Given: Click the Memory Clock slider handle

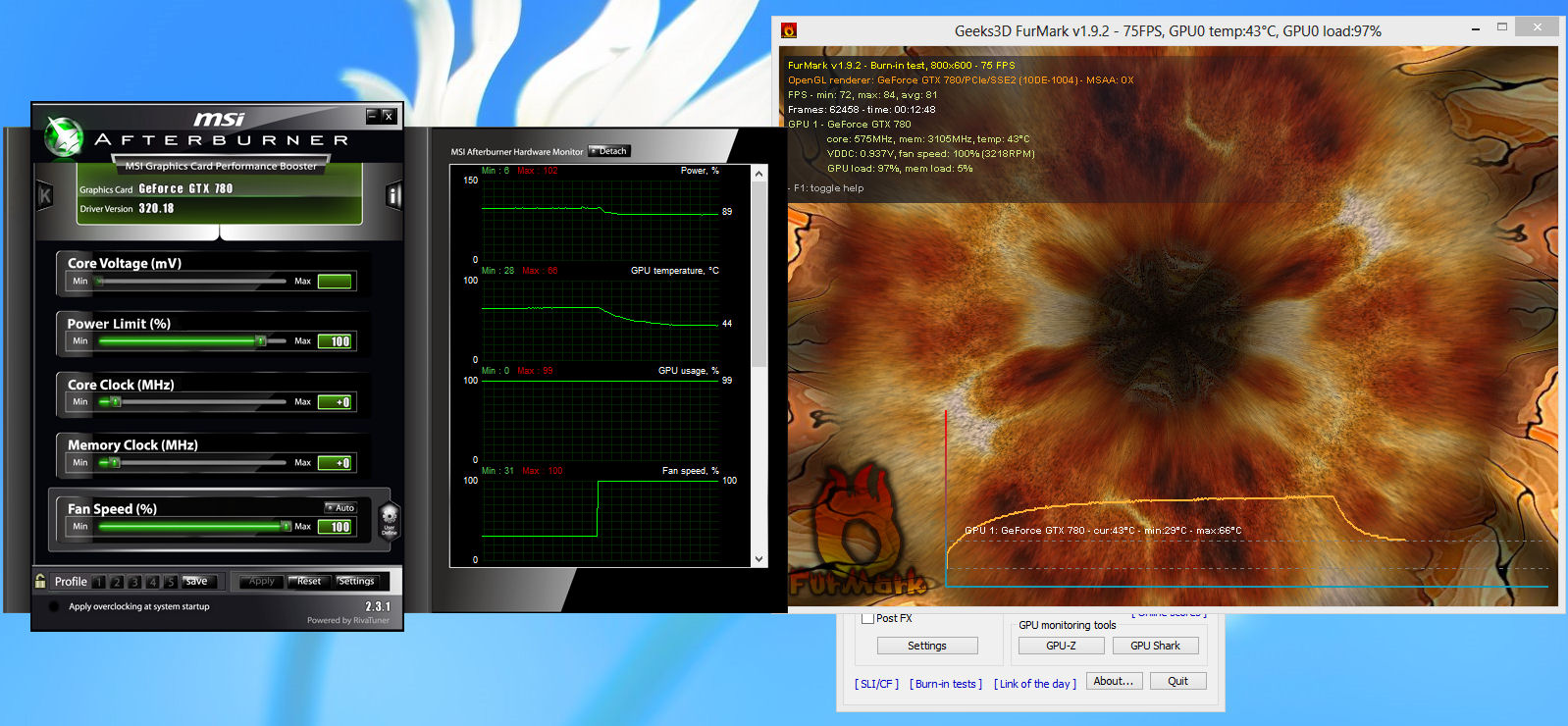Looking at the screenshot, I should click(116, 463).
